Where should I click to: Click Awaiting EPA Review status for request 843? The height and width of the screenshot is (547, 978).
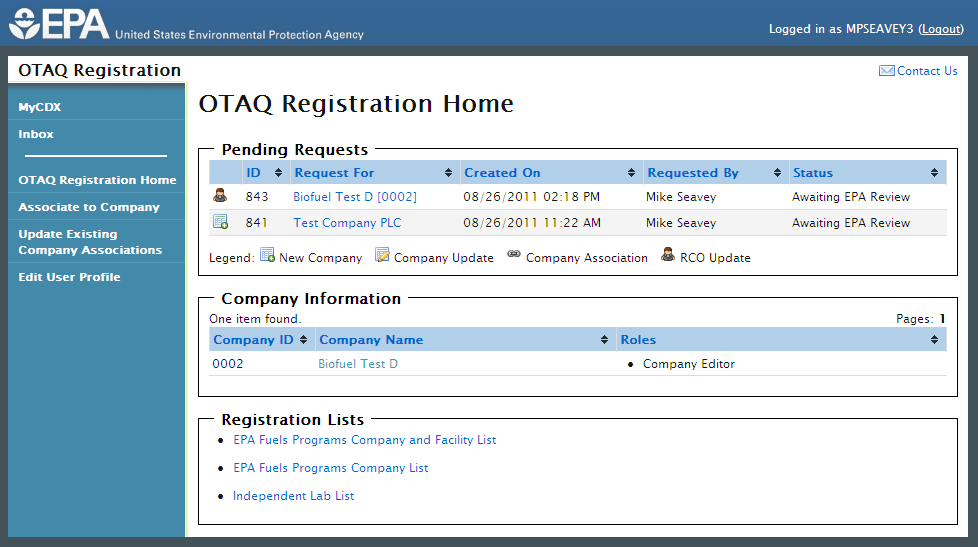coord(851,196)
